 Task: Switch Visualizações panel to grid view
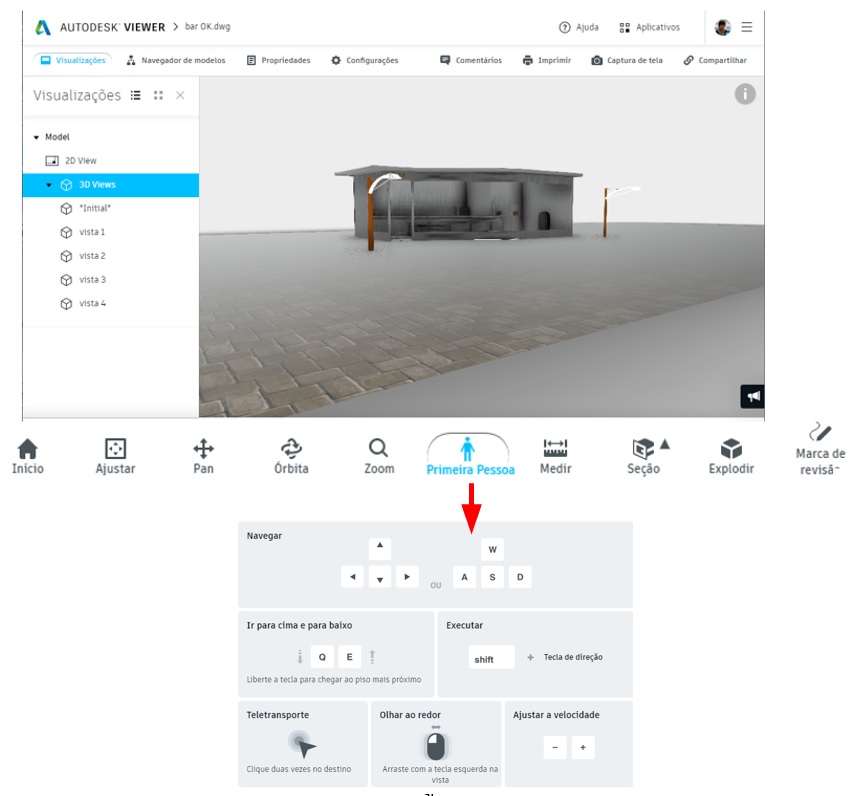click(158, 96)
